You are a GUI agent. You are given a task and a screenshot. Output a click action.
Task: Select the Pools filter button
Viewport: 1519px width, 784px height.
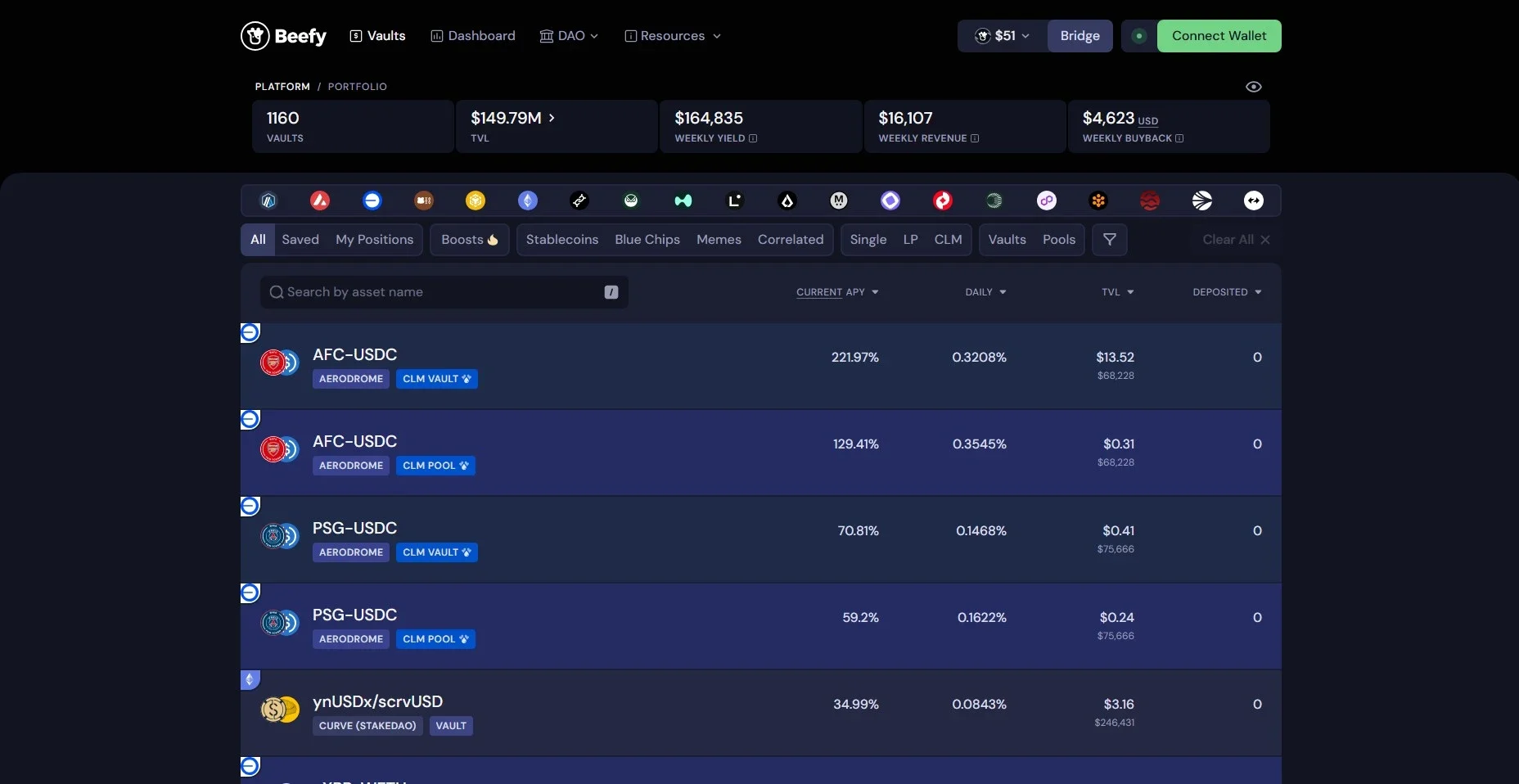pyautogui.click(x=1059, y=240)
